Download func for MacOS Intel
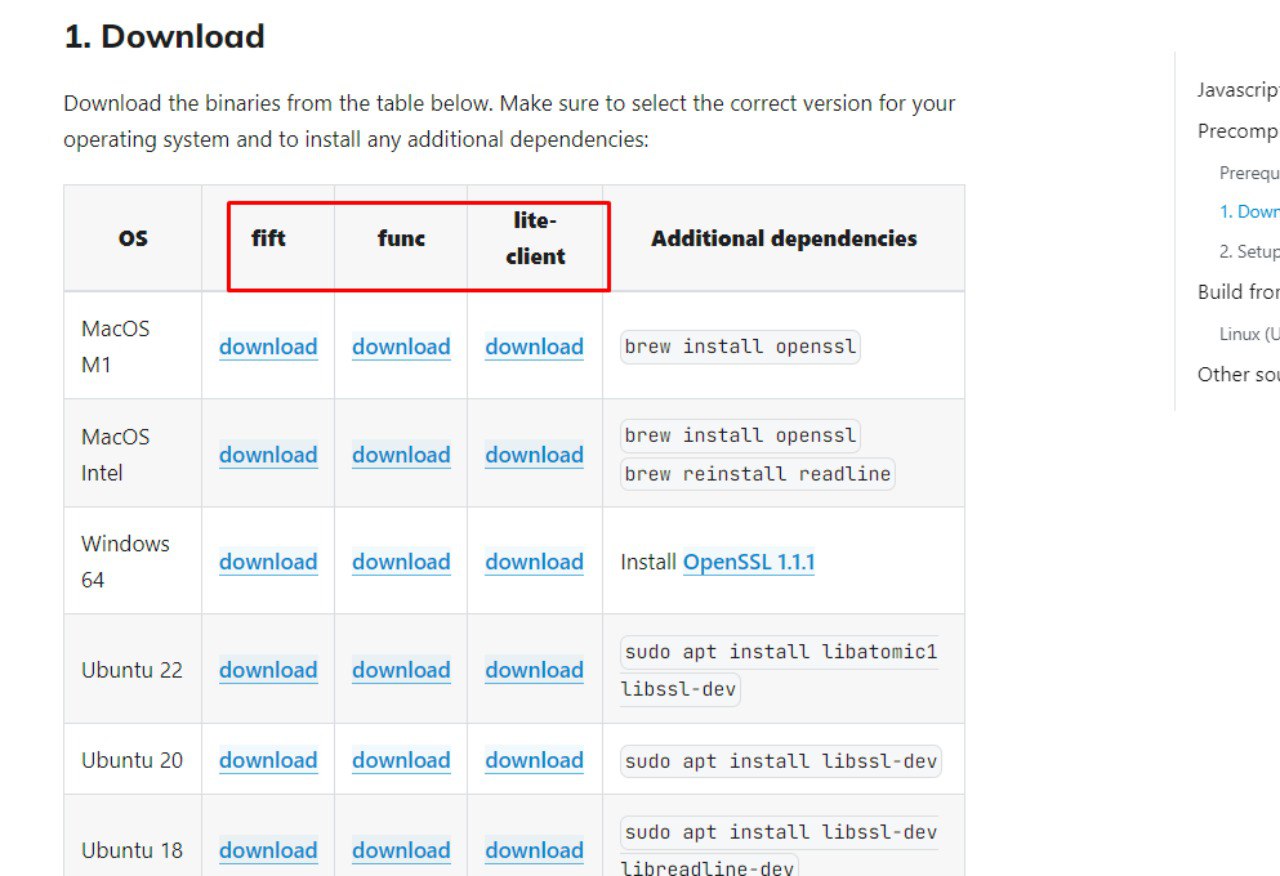Viewport: 1280px width, 876px height. tap(401, 455)
